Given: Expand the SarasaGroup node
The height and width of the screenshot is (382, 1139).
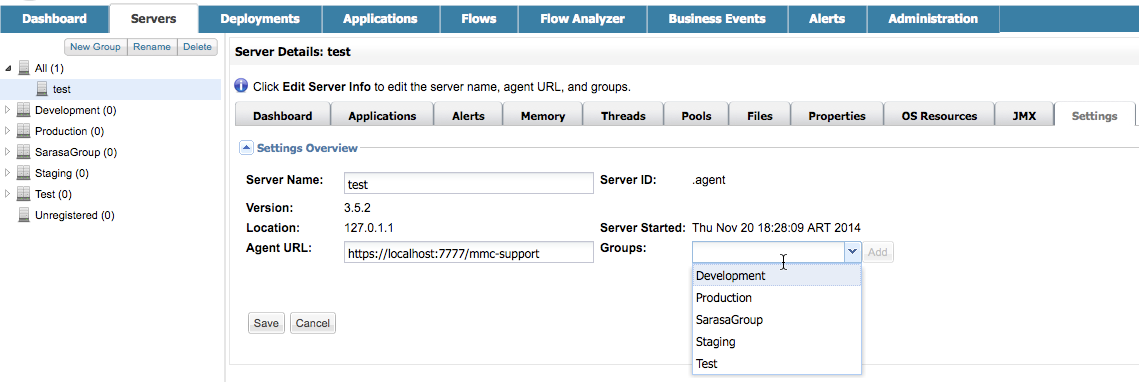Looking at the screenshot, I should 8,153.
